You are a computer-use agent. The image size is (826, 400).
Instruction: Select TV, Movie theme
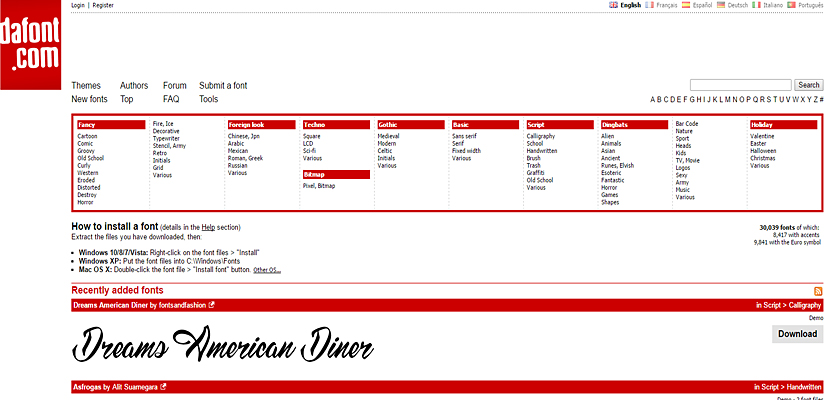tap(687, 161)
